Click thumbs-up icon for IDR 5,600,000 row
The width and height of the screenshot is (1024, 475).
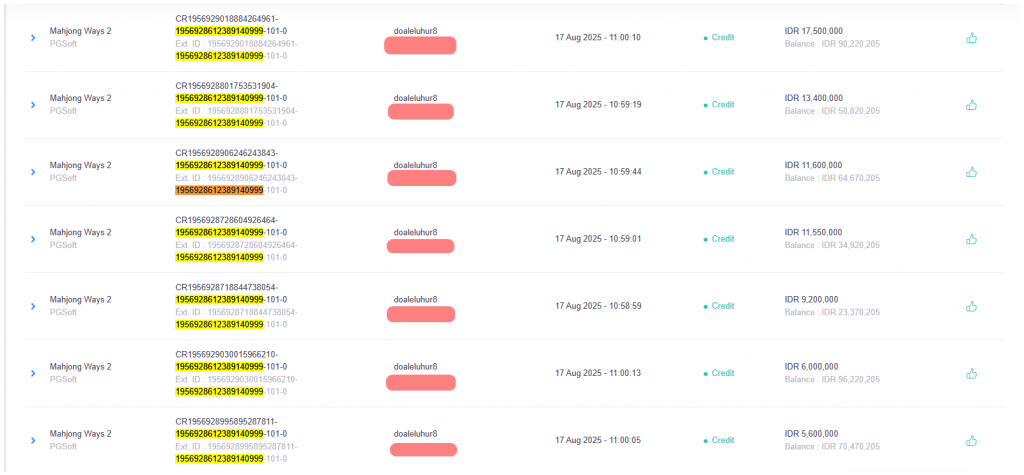971,440
